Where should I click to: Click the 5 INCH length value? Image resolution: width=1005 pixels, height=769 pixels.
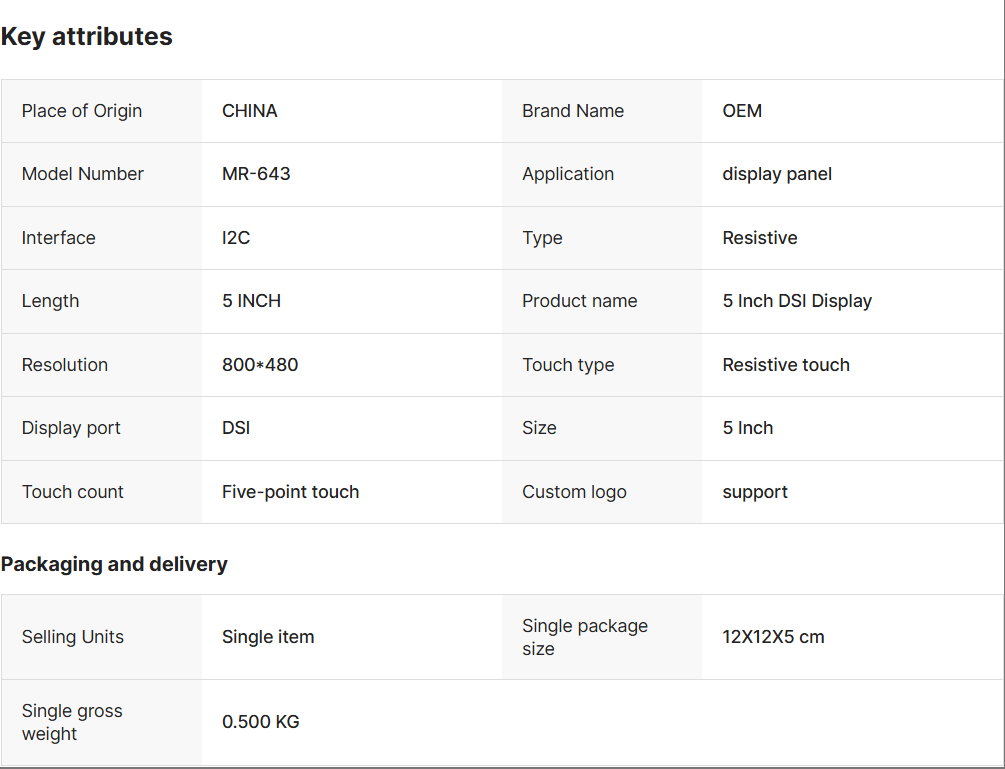[251, 301]
